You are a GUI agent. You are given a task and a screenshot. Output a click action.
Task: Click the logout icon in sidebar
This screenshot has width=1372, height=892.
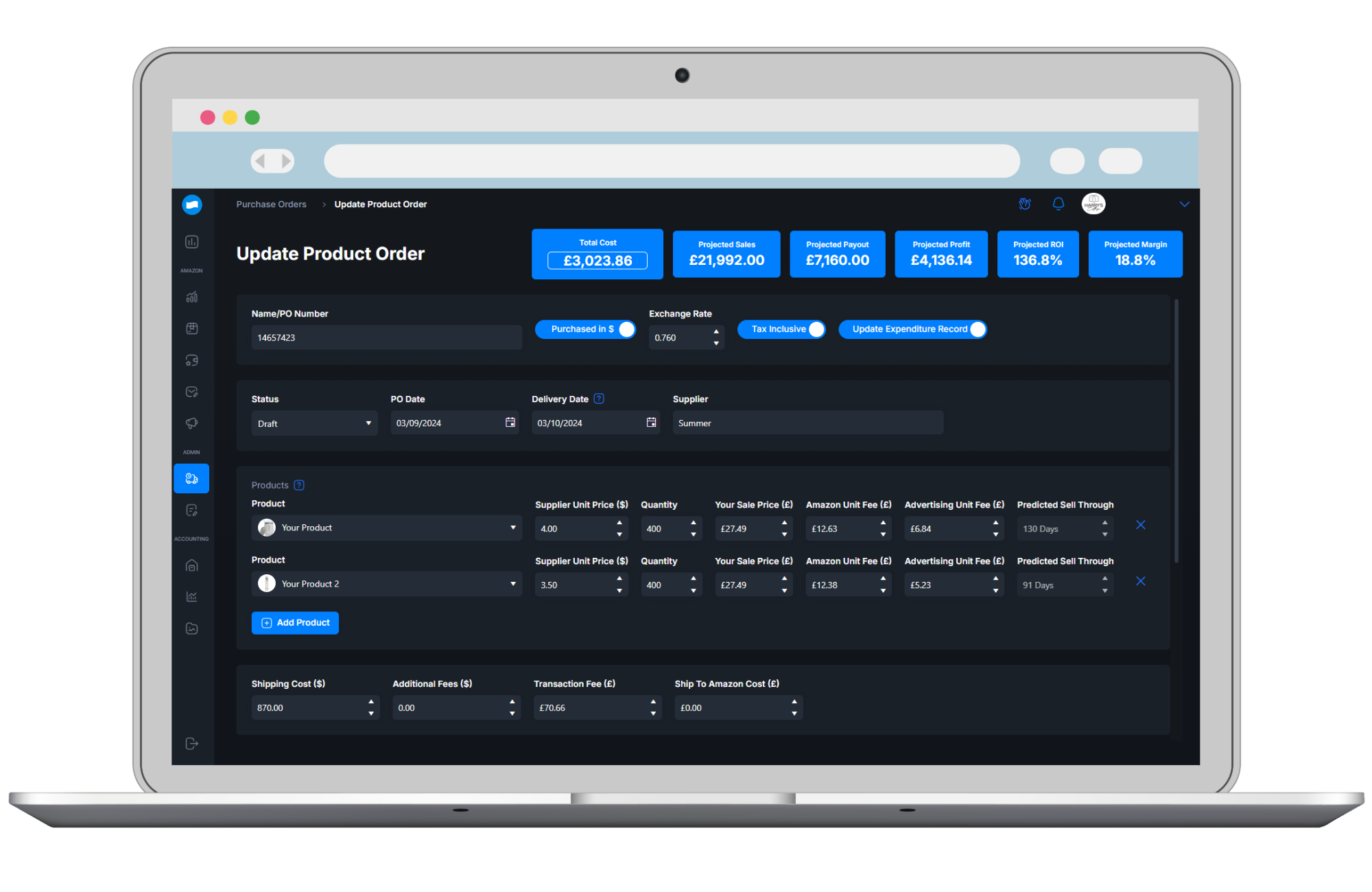pos(192,744)
